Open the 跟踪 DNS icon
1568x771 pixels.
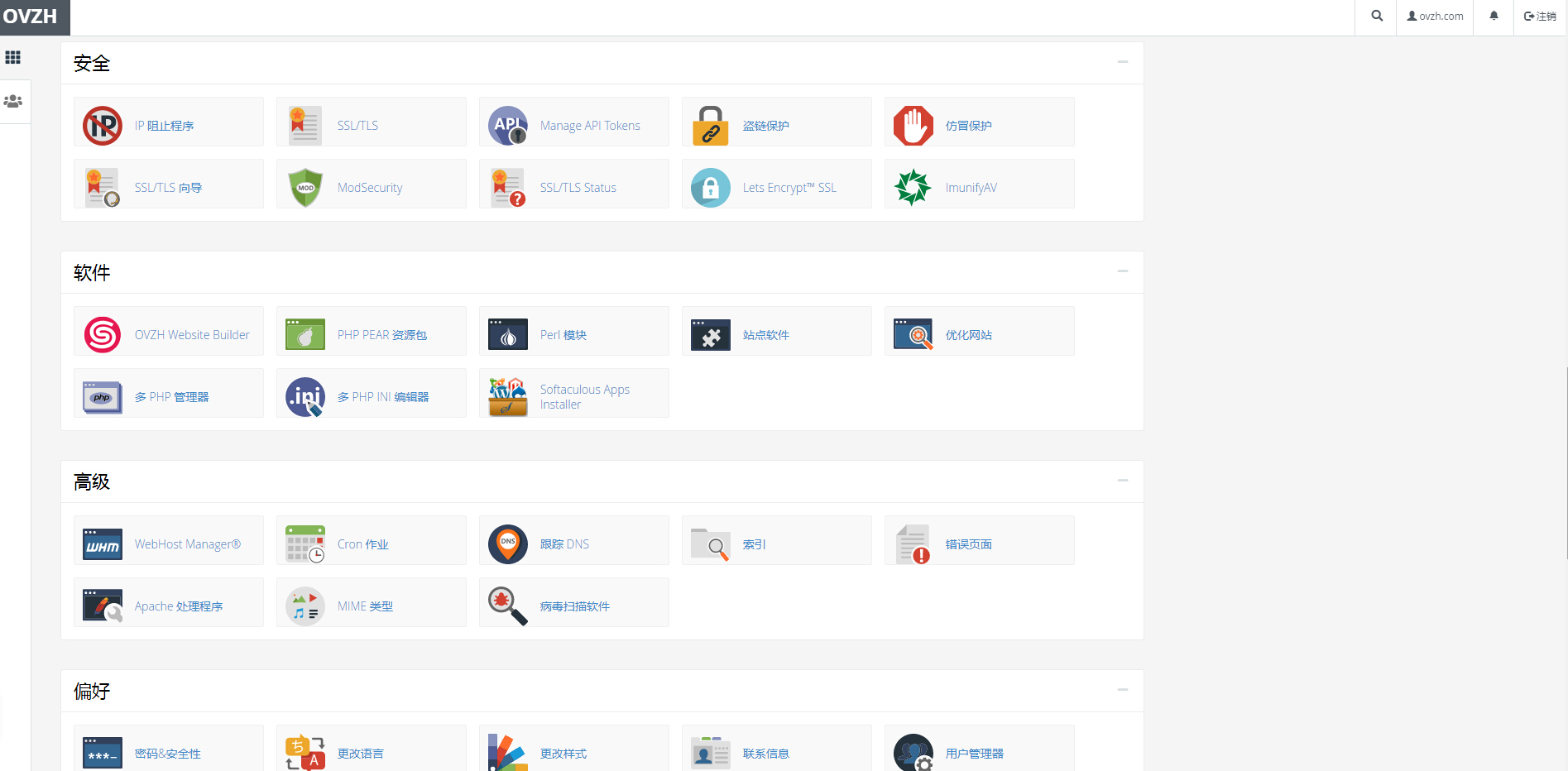click(x=508, y=544)
